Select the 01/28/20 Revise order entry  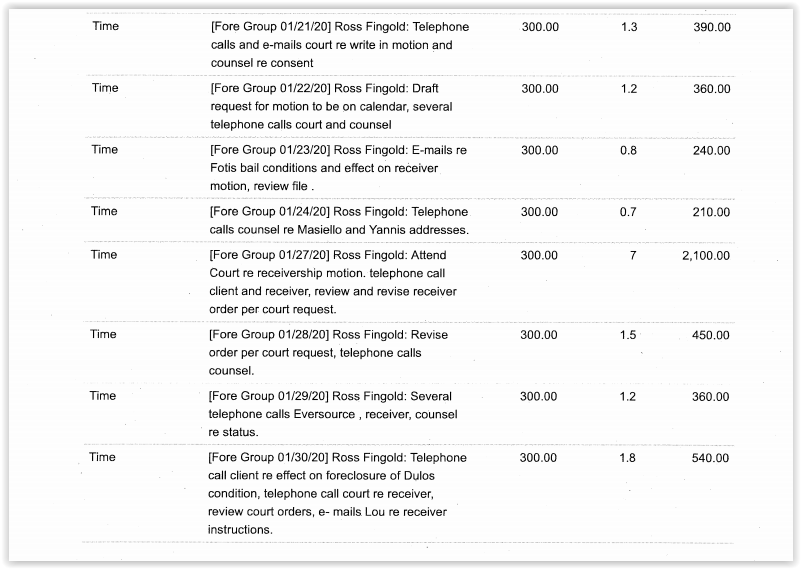pos(339,353)
